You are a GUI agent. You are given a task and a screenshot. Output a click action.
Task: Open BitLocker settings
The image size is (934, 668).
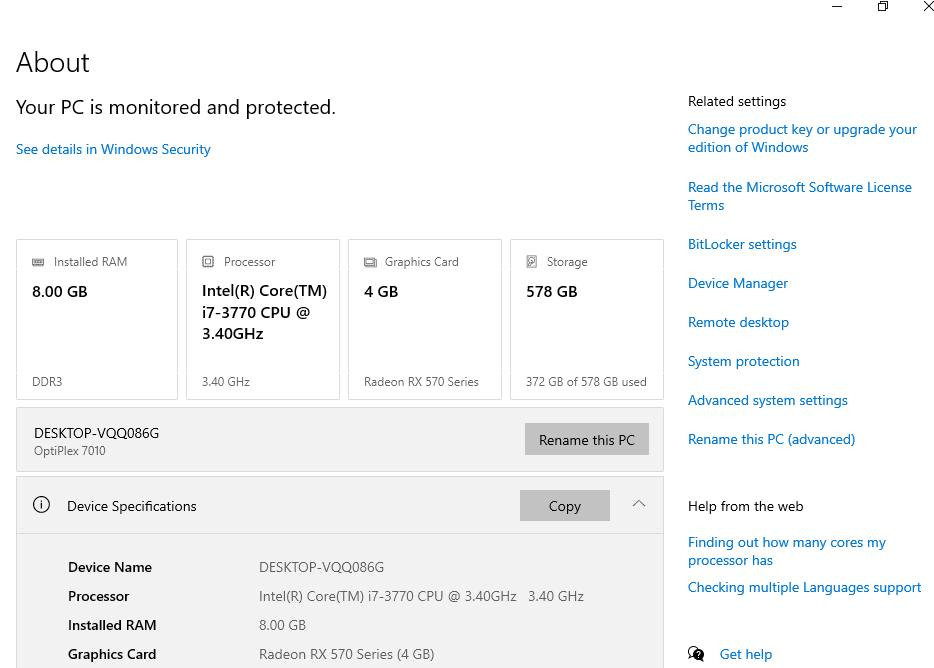(742, 244)
